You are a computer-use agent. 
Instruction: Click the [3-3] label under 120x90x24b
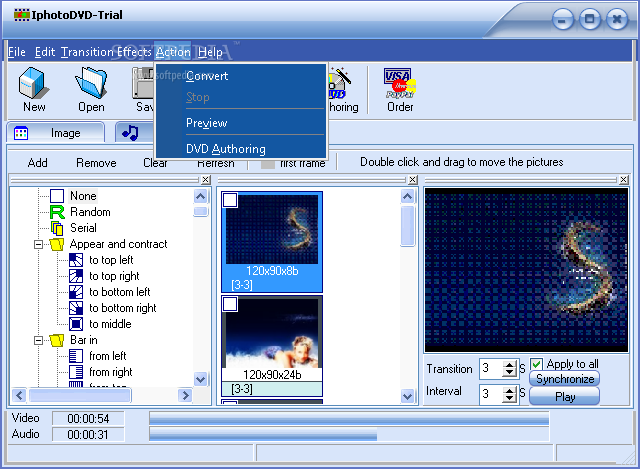[242, 389]
